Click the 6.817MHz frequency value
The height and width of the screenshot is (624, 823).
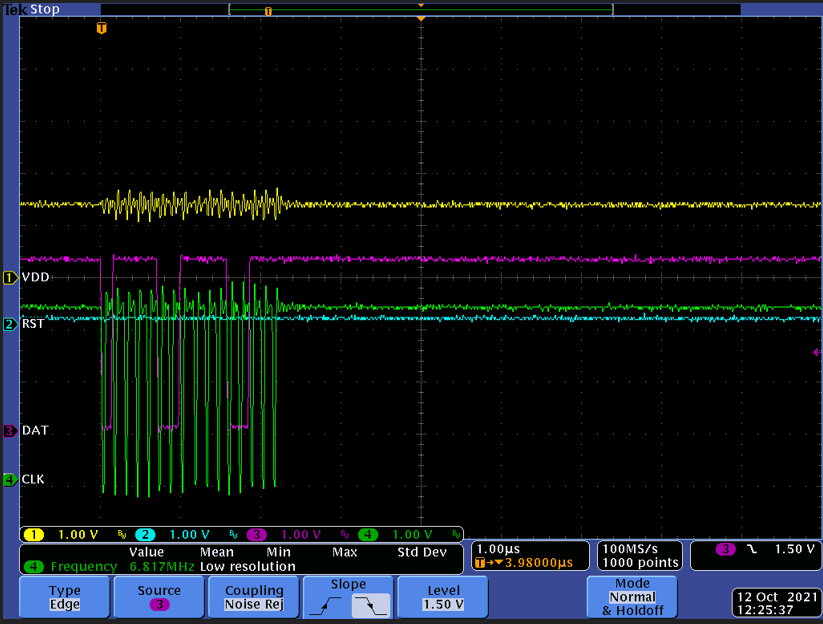[162, 567]
